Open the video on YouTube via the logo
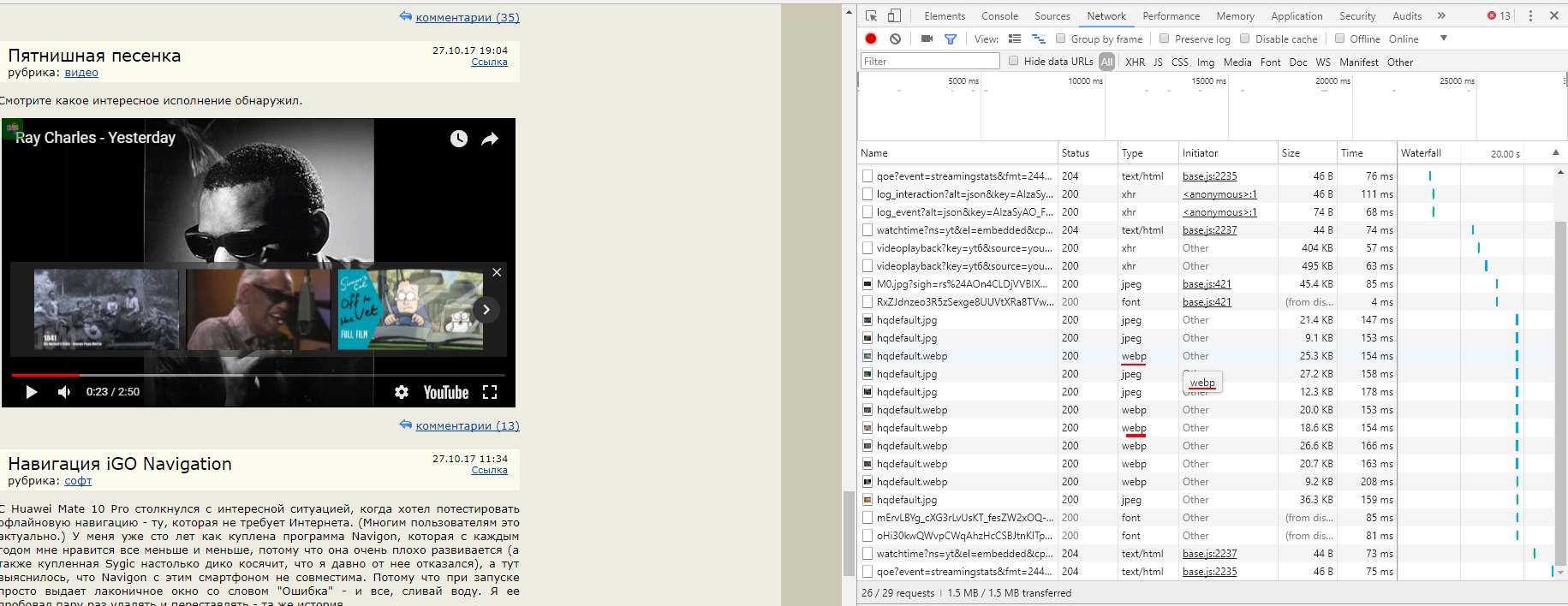The width and height of the screenshot is (1568, 606). click(445, 392)
